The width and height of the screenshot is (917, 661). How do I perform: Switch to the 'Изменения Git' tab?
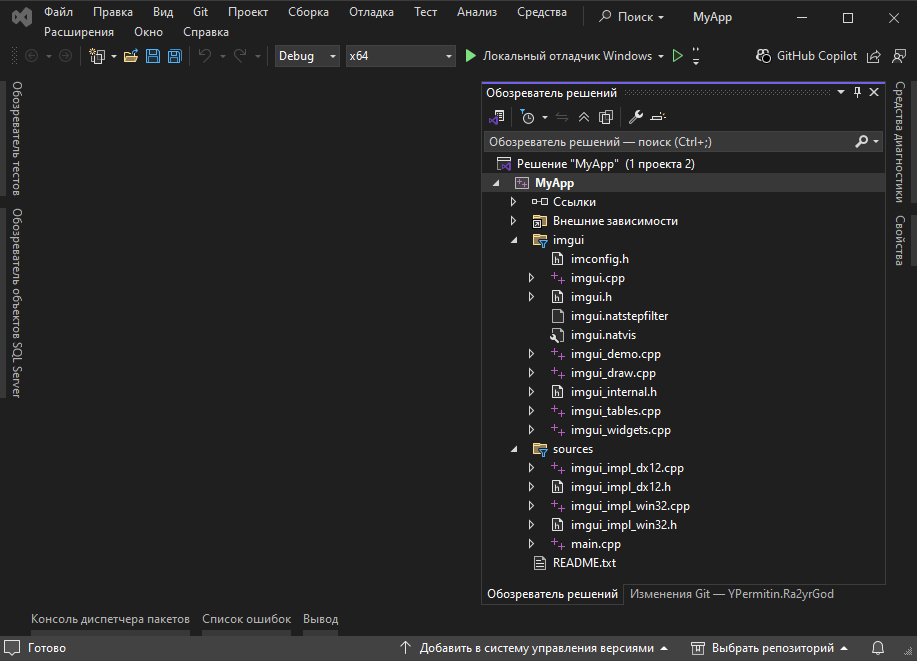tap(732, 594)
